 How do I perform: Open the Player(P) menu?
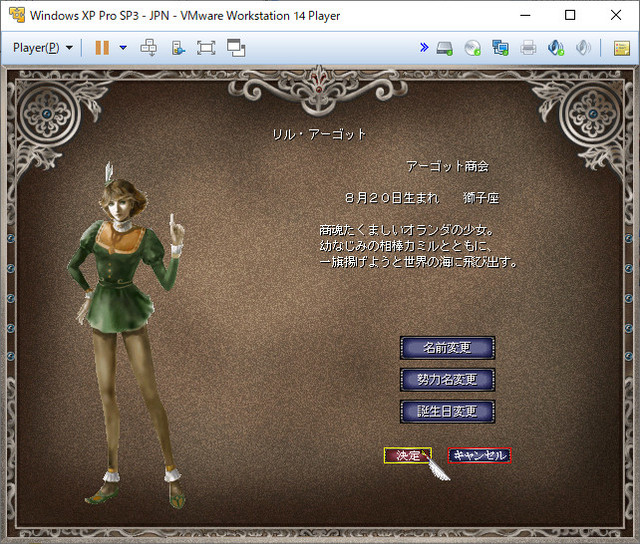(43, 48)
